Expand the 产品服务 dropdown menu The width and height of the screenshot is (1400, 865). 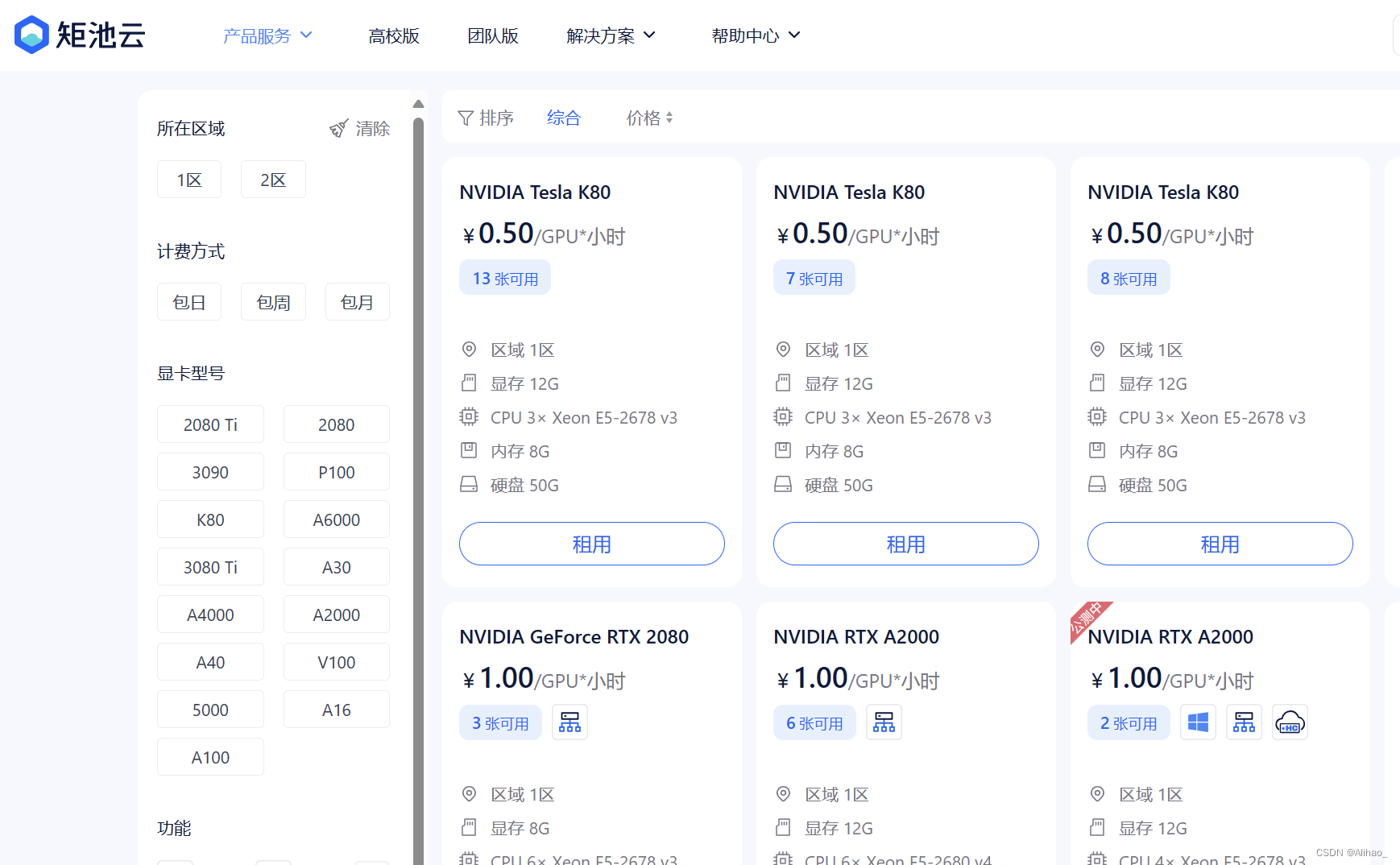pos(267,35)
